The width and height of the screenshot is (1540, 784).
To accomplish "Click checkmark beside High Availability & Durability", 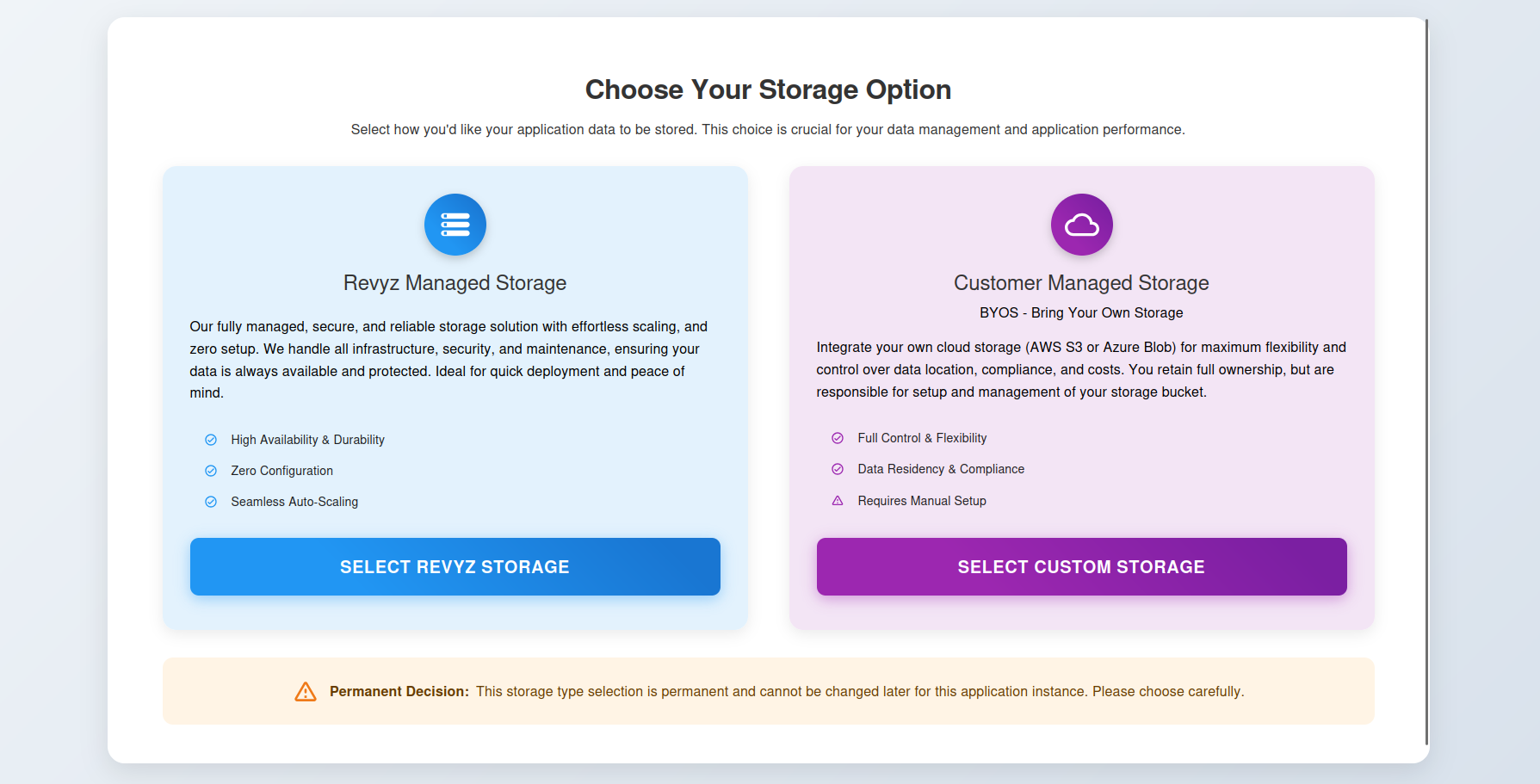I will (x=211, y=440).
